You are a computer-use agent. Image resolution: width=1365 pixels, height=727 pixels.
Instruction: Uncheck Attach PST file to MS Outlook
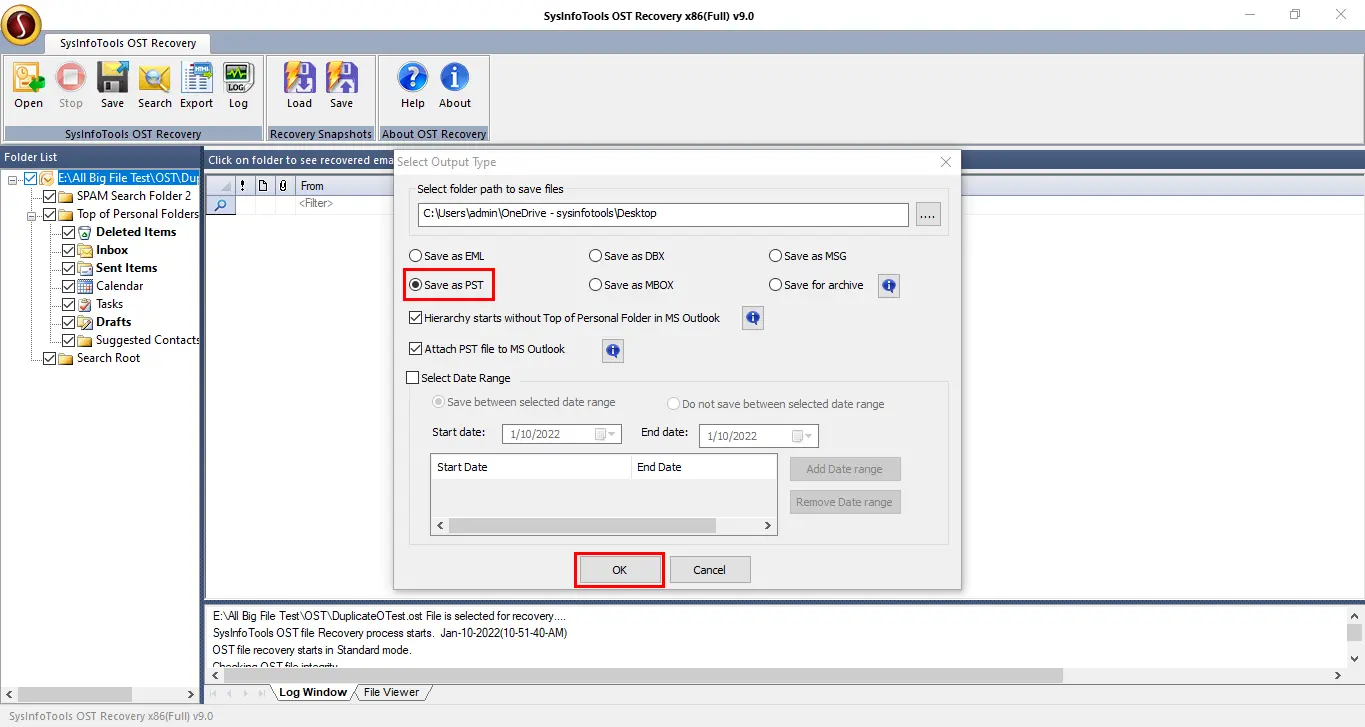pos(416,349)
